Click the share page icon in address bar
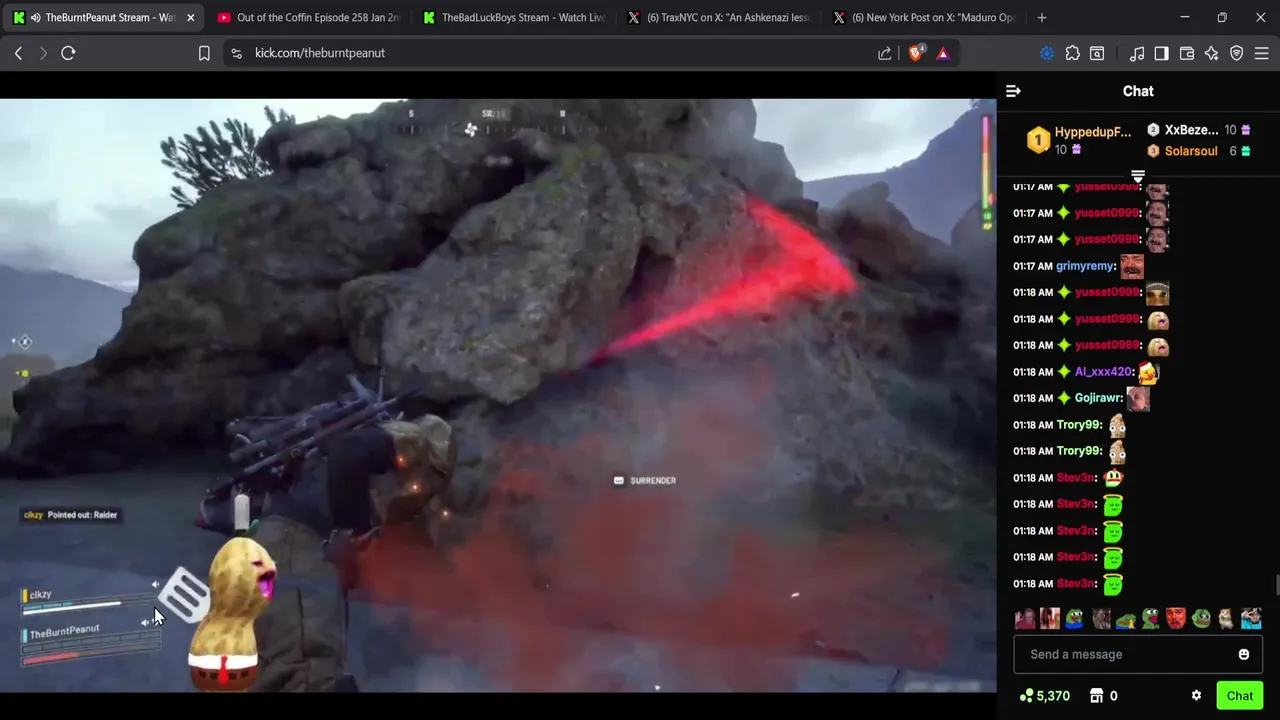This screenshot has width=1280, height=720. coord(885,53)
